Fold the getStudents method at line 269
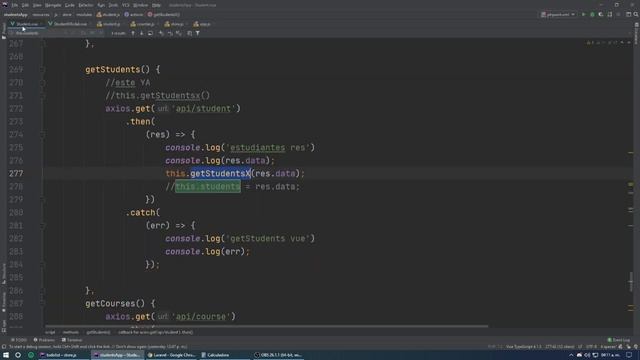The width and height of the screenshot is (640, 360). tap(42, 70)
